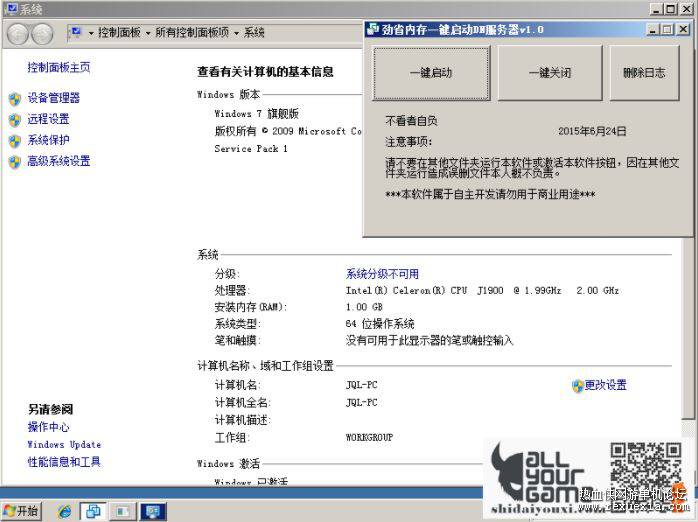This screenshot has height=522, width=698.
Task: Open 操作中心 link
Action: (x=49, y=427)
